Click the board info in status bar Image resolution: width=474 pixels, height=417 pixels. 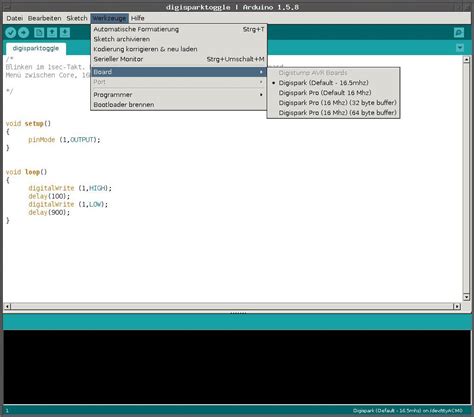pyautogui.click(x=408, y=411)
